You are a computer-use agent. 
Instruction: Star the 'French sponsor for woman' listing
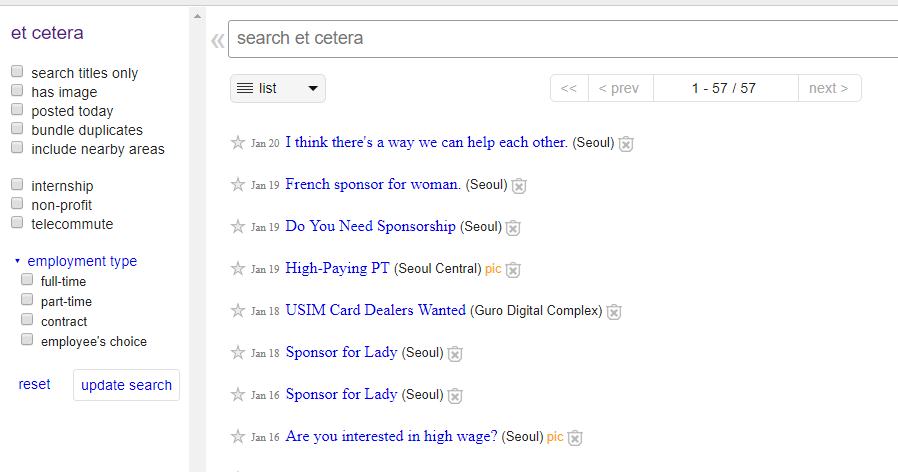(238, 185)
